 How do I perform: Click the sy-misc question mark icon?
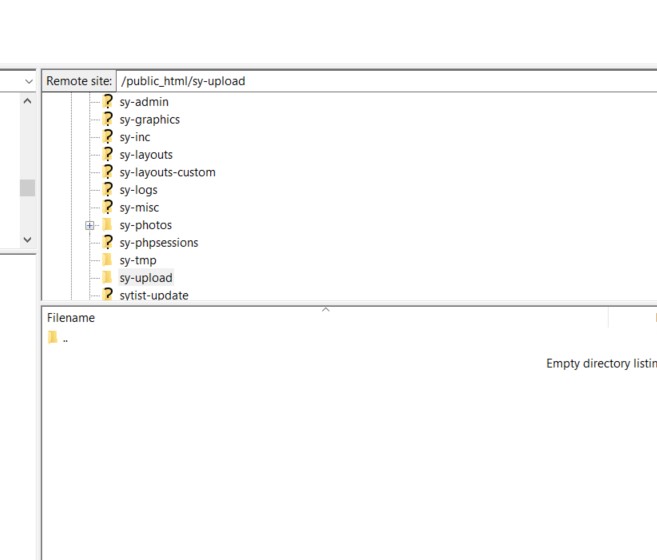(x=108, y=207)
